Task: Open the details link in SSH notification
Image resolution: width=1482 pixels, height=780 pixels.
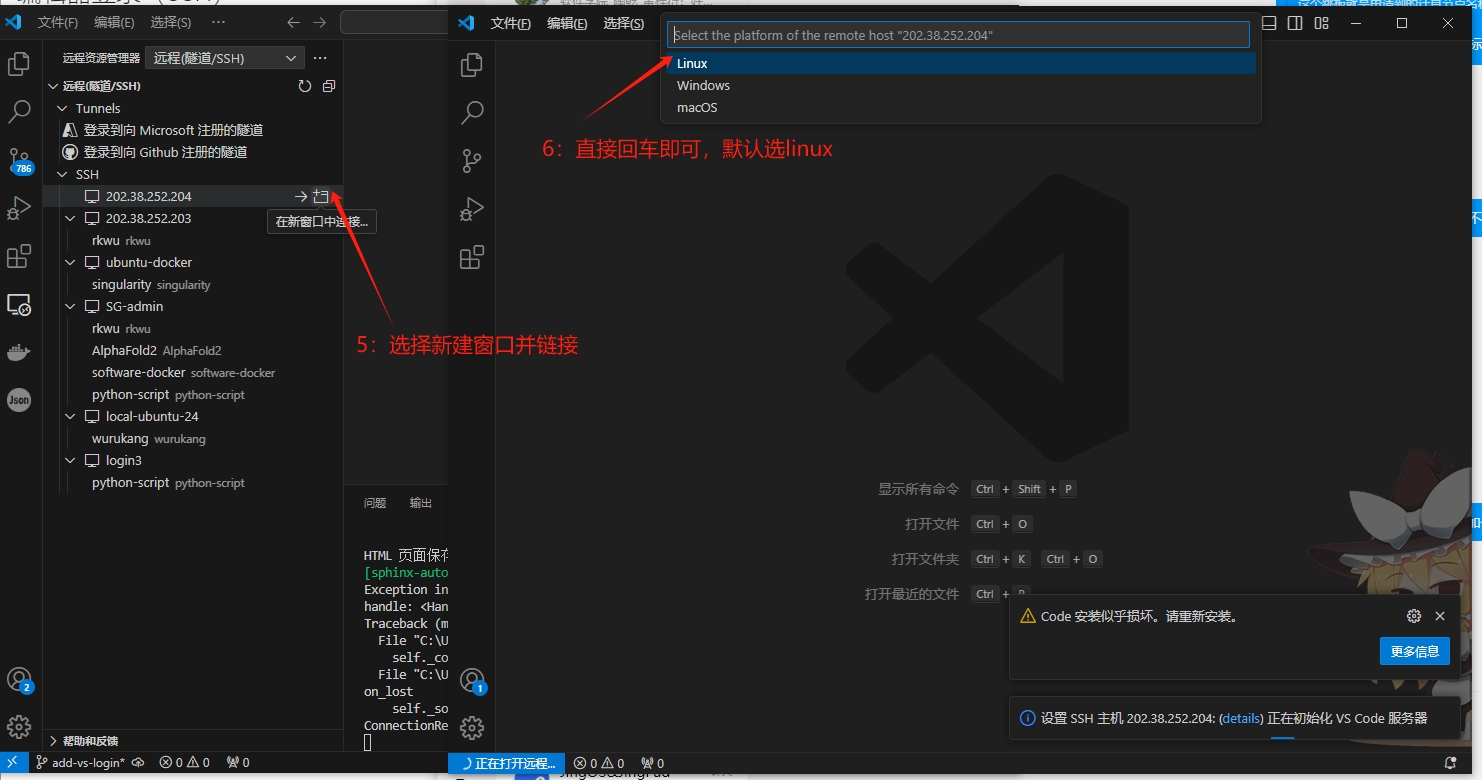Action: pos(1241,718)
